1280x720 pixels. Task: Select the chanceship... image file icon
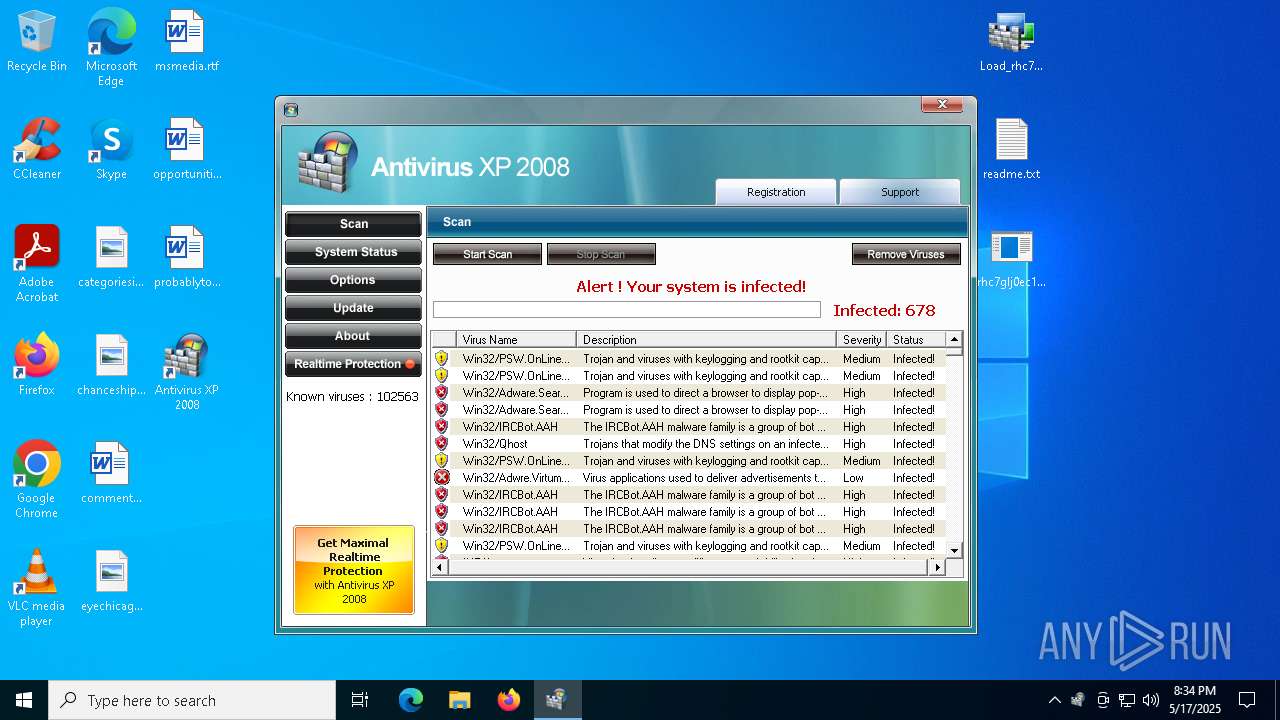[111, 365]
